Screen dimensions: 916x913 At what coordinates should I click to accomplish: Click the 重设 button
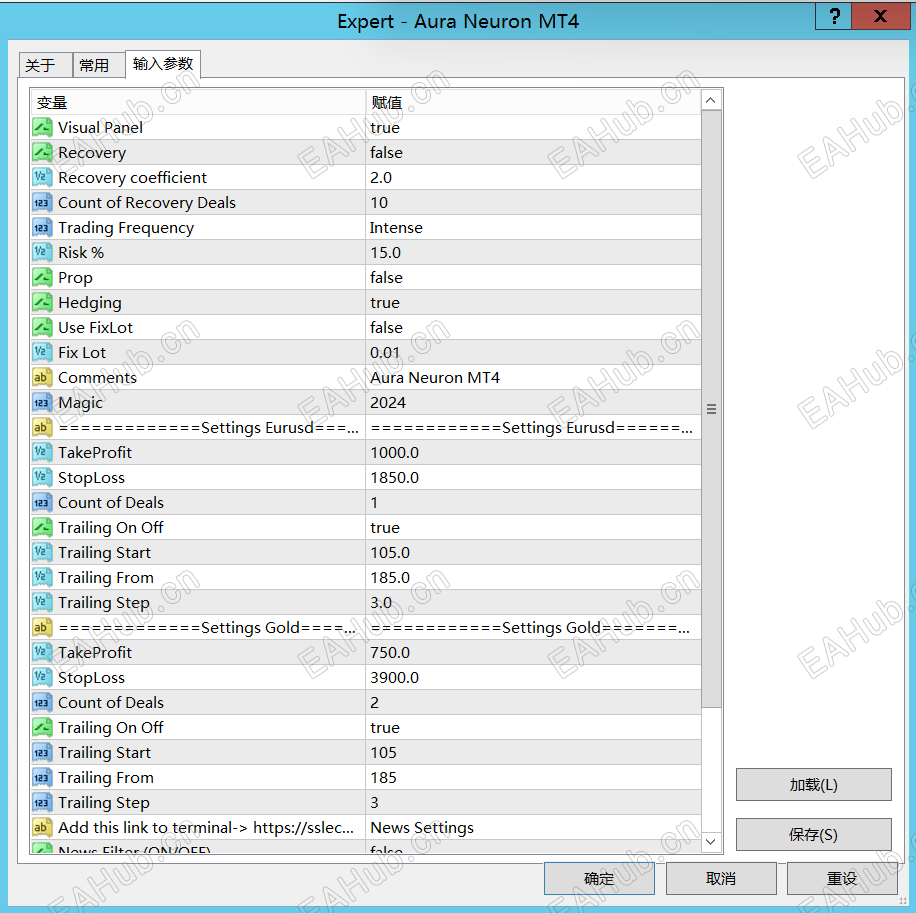pyautogui.click(x=842, y=879)
